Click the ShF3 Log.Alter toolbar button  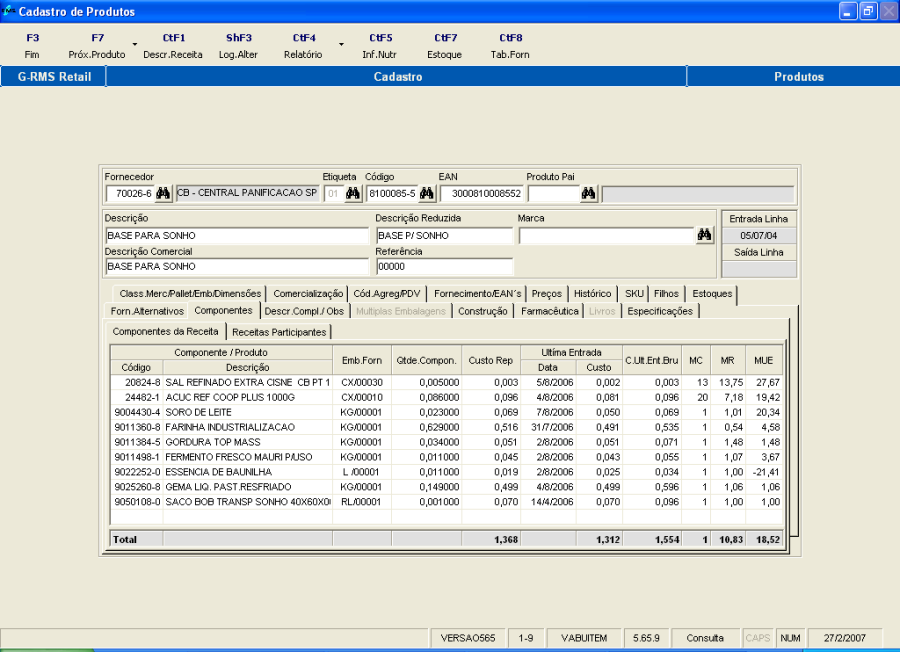239,46
